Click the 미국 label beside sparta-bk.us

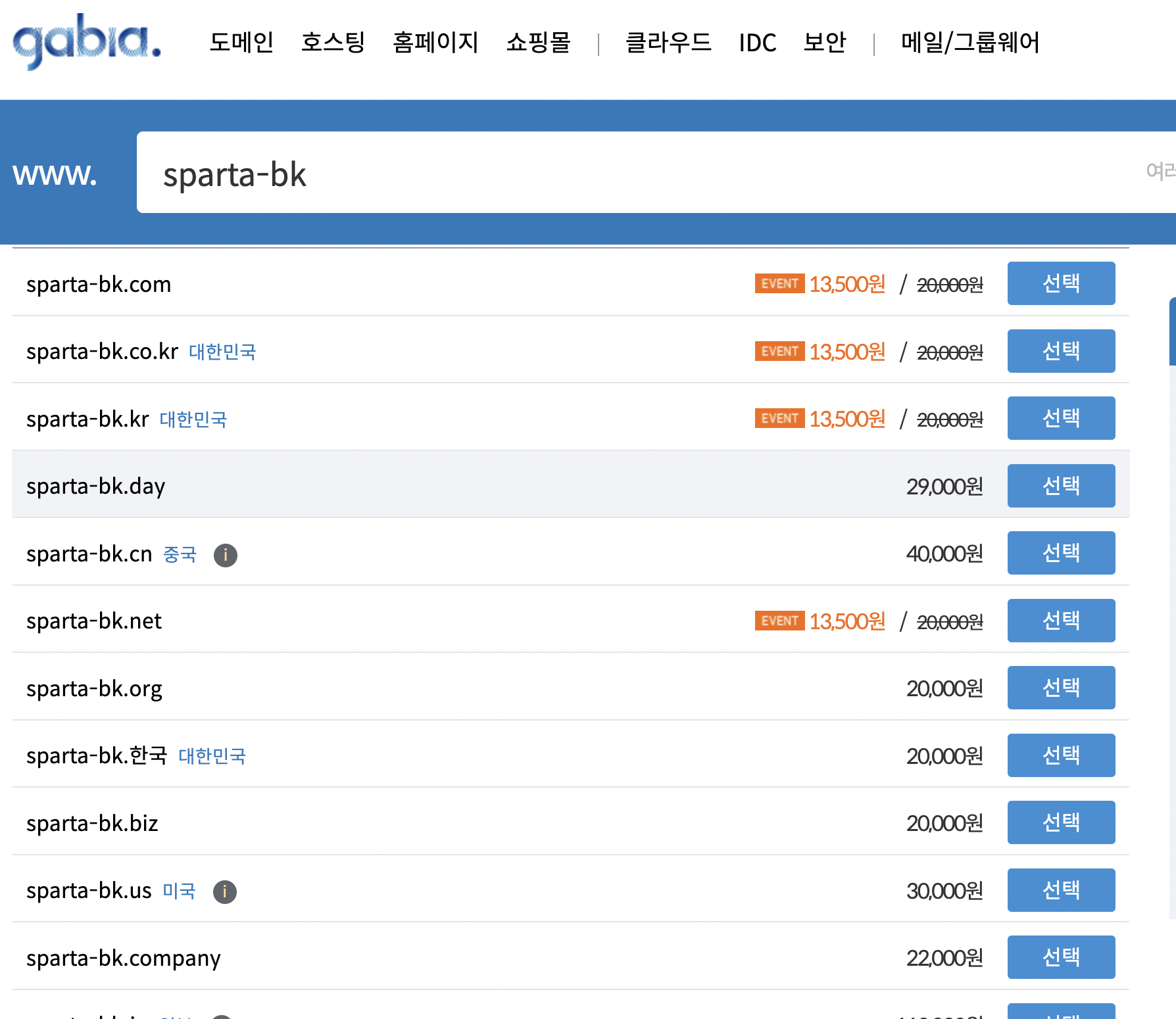(179, 891)
